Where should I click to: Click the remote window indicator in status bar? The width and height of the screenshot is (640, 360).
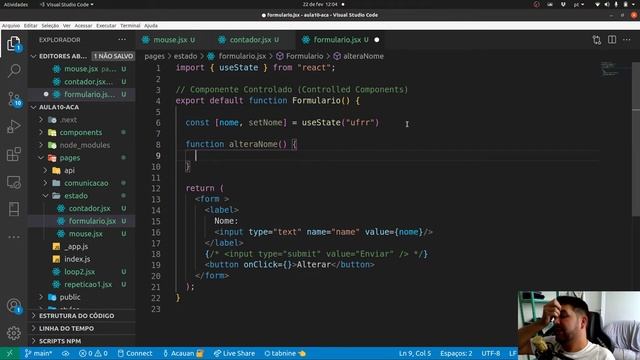point(9,353)
